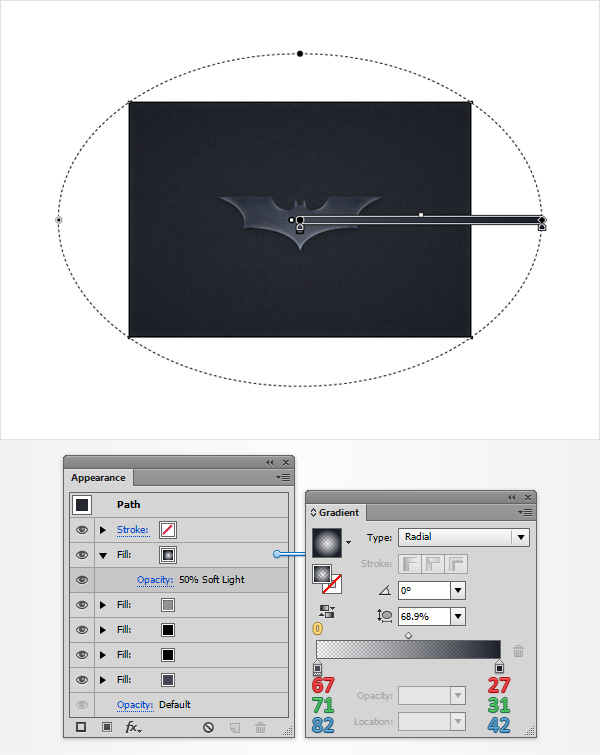Expand the first black Fill row triangle
This screenshot has height=755, width=600.
click(x=103, y=630)
